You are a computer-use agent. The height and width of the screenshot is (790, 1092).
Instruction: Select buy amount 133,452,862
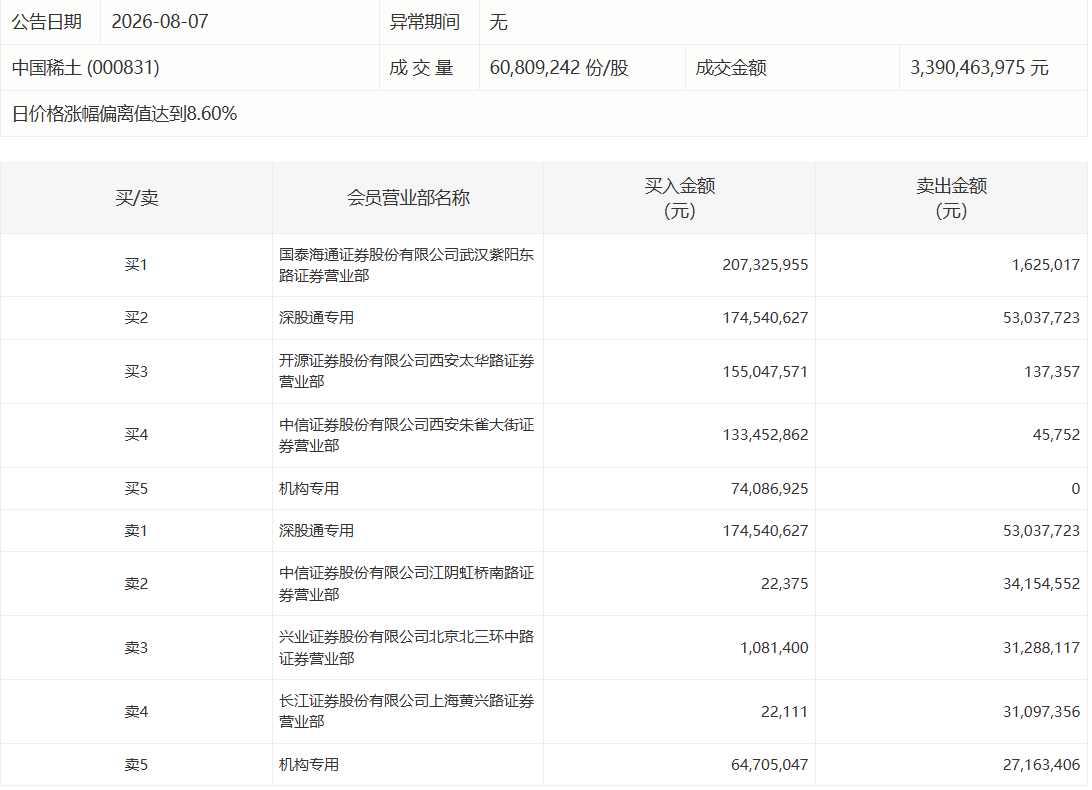[x=765, y=435]
